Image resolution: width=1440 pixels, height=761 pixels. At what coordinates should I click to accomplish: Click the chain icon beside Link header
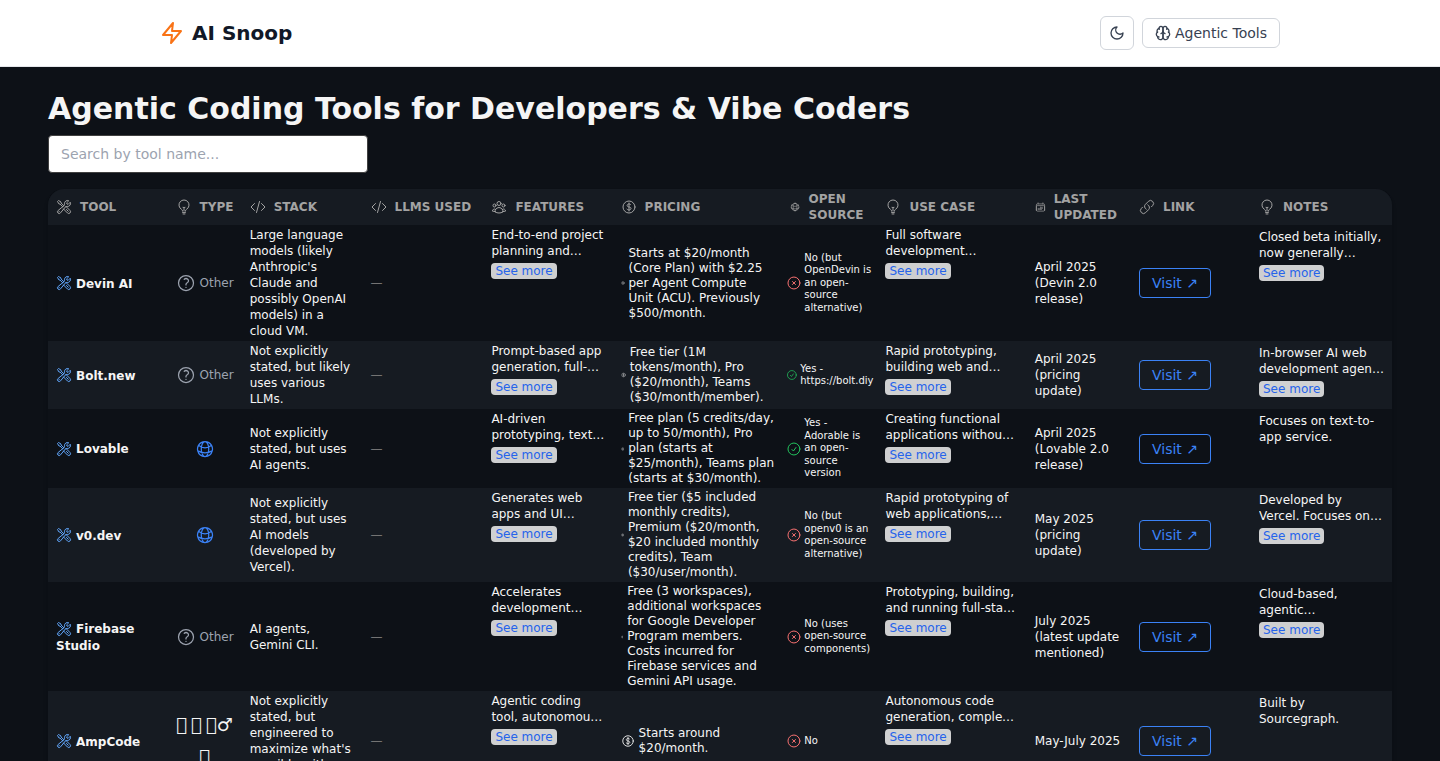(x=1147, y=207)
